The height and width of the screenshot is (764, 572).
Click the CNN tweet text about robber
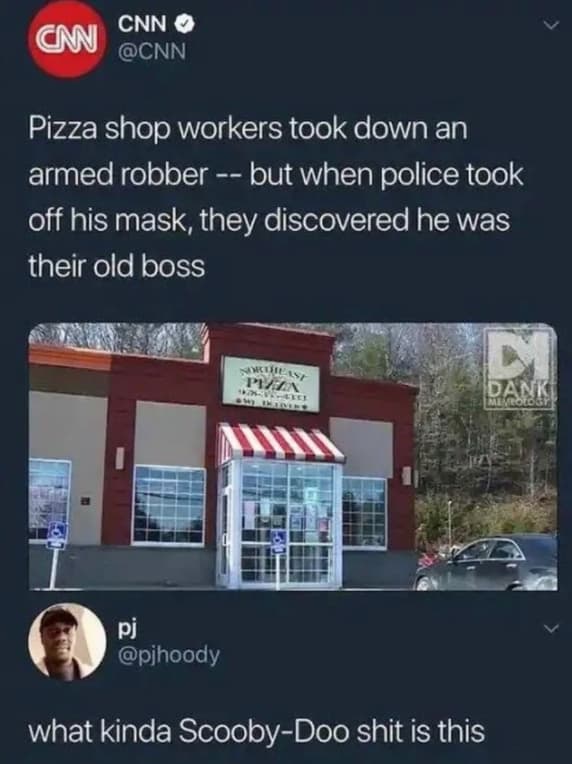(276, 197)
